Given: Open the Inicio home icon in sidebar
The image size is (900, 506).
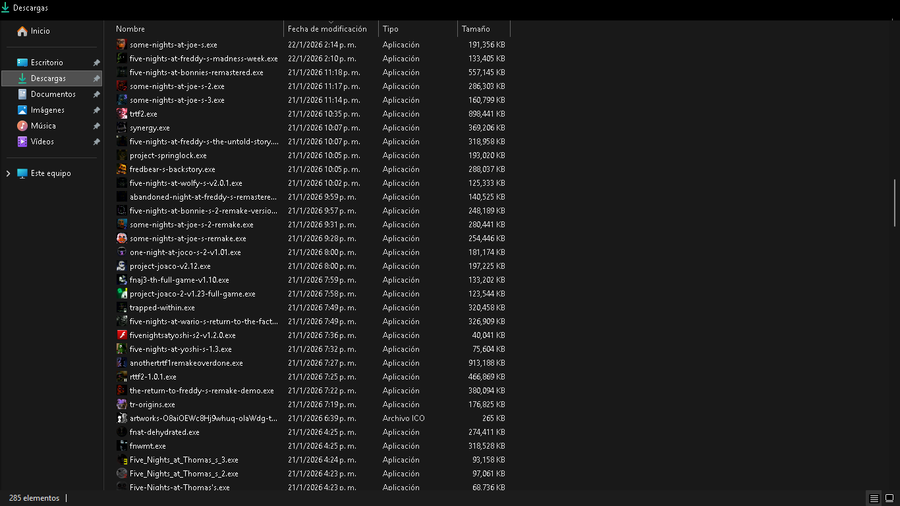Looking at the screenshot, I should click(22, 31).
